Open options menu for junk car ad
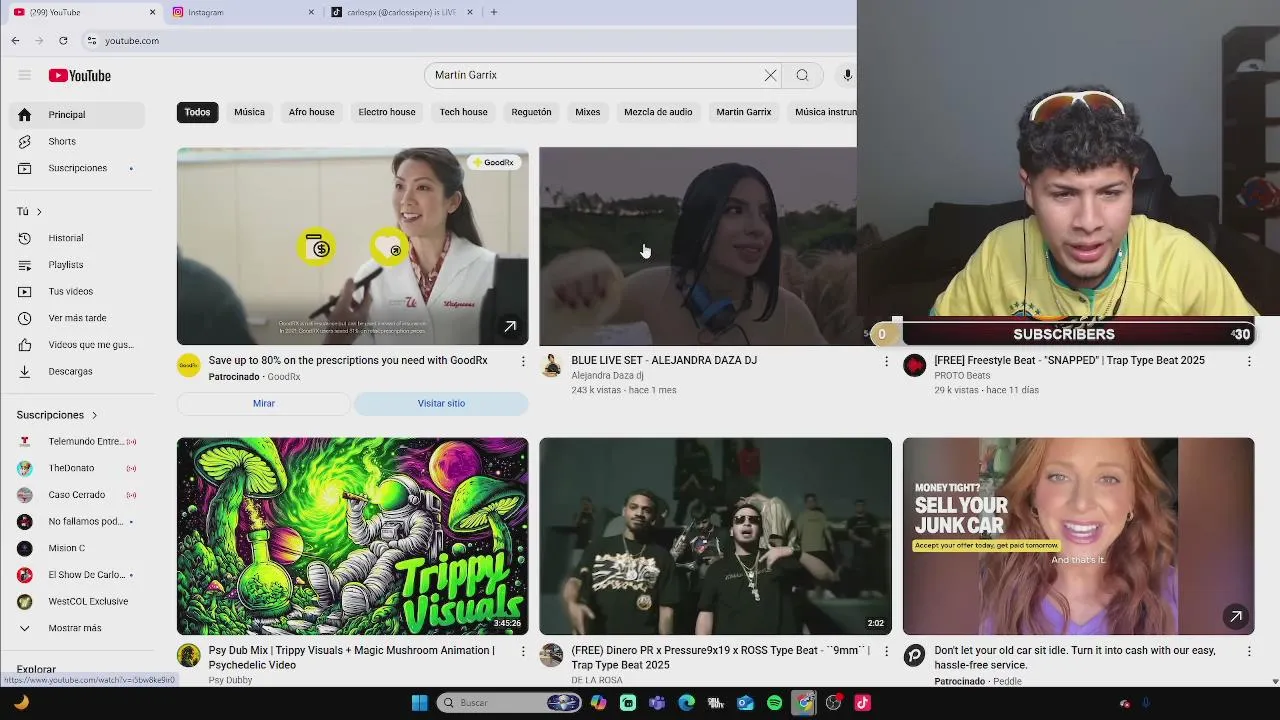The height and width of the screenshot is (720, 1280). 1248,651
